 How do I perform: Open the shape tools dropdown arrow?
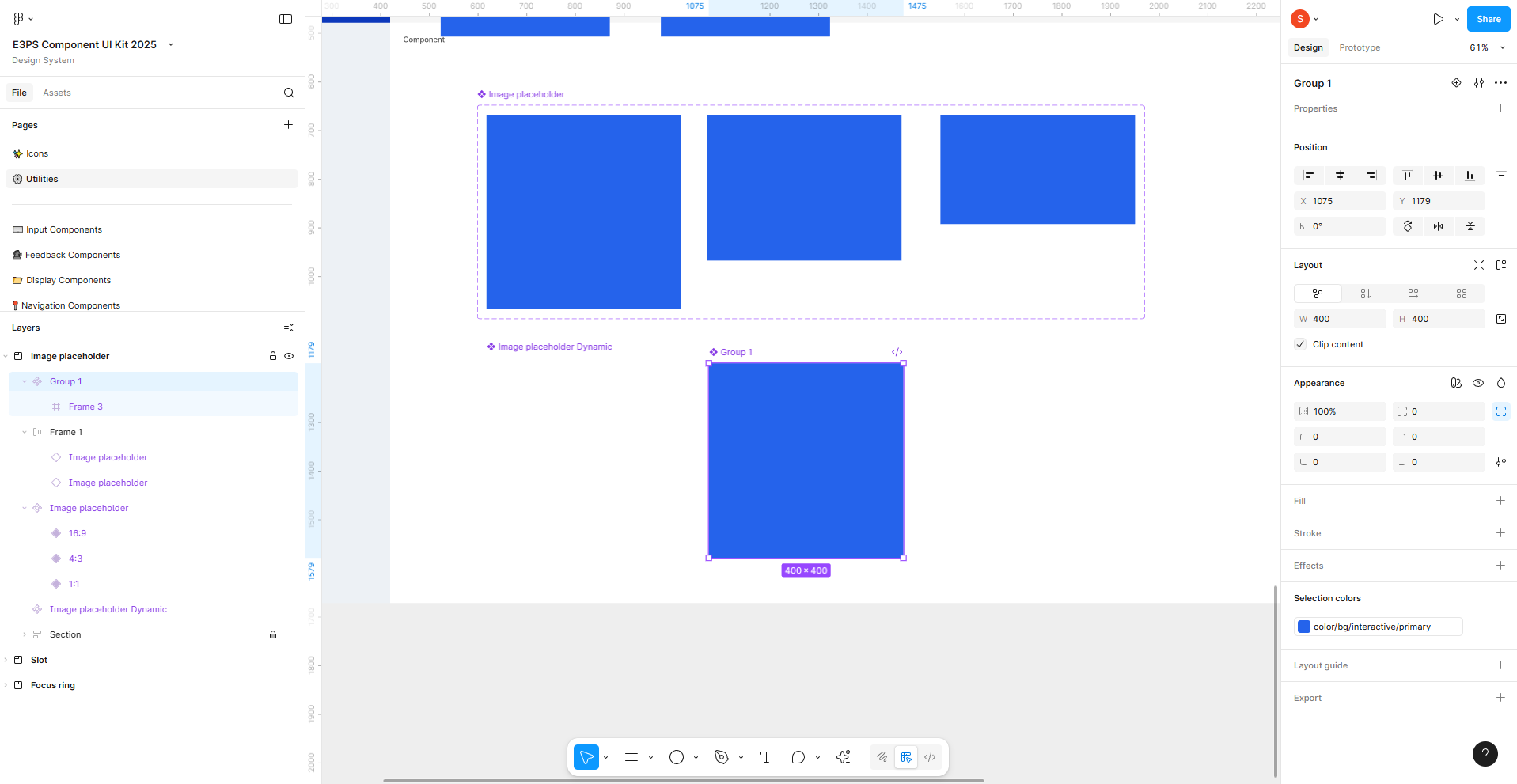pos(696,758)
